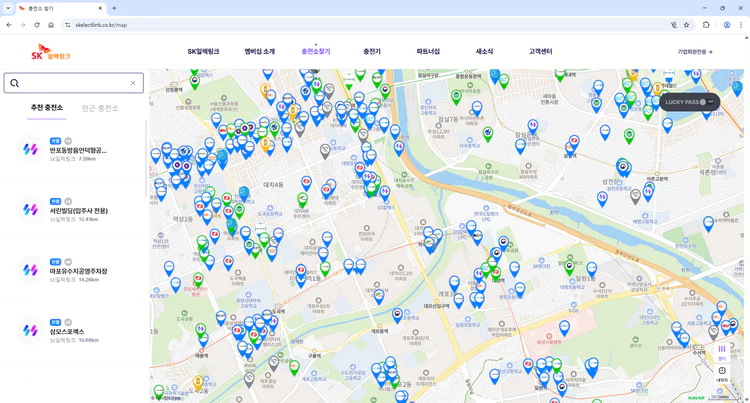Focus the charging station search input field
750x403 pixels.
74,83
